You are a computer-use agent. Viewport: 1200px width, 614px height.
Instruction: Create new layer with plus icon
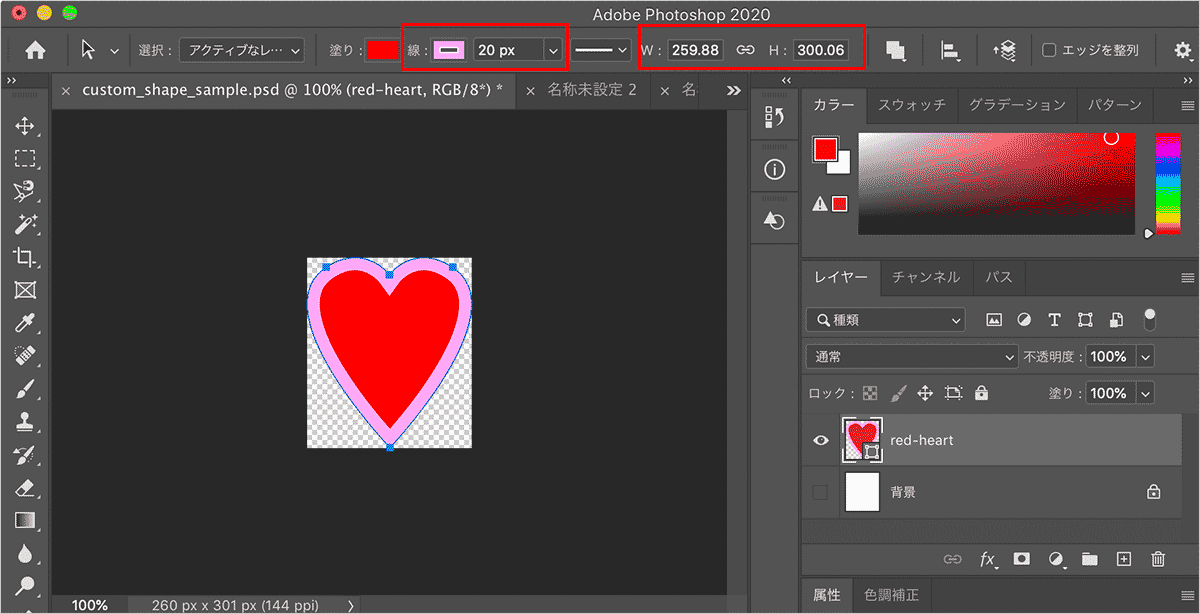click(1124, 559)
